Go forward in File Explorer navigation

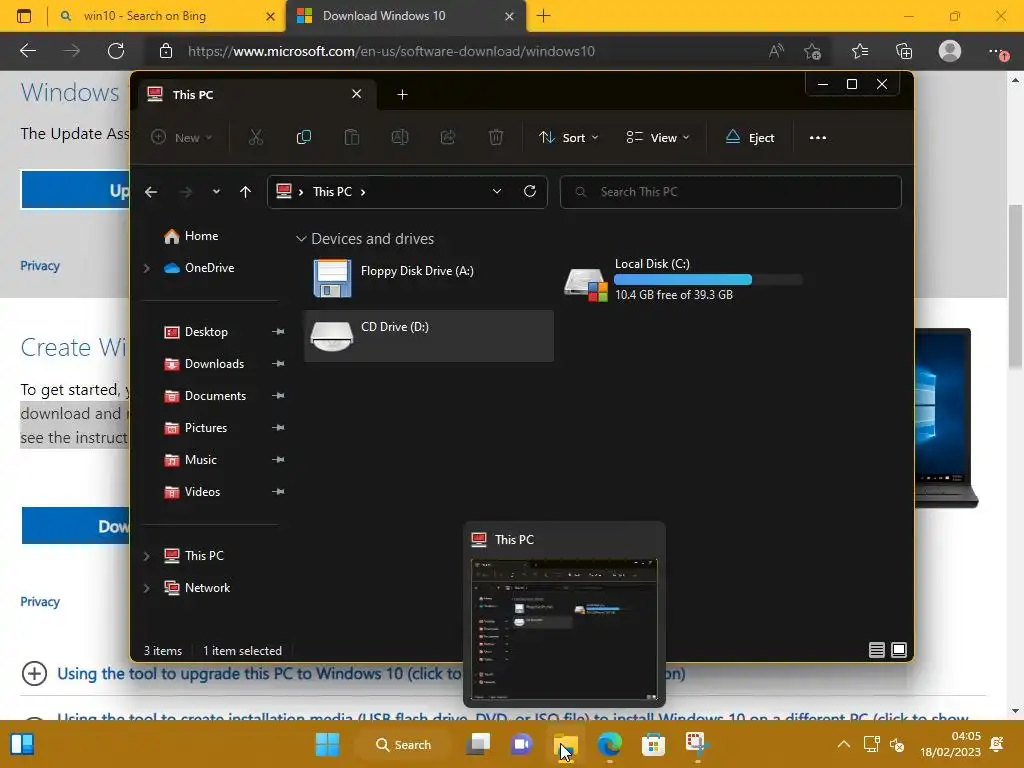click(186, 192)
